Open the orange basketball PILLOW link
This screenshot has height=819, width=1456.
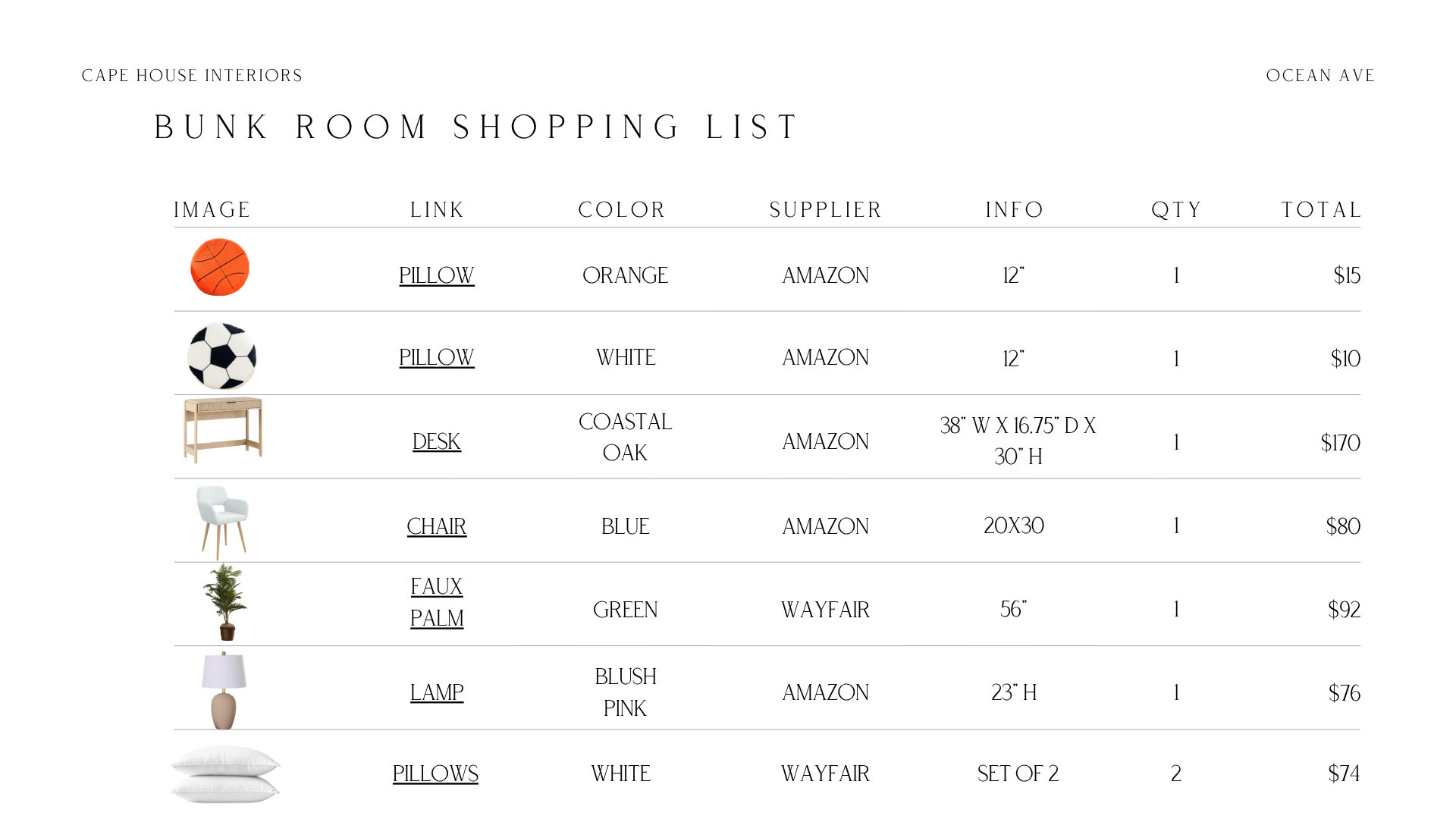437,275
